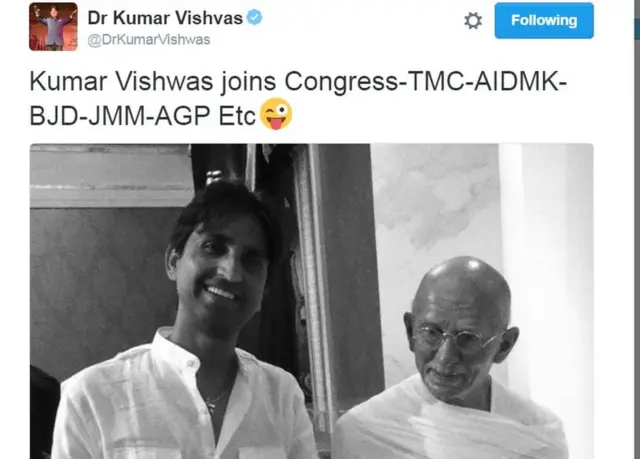The image size is (640, 459).
Task: Click the vertical scrollbar on right edge
Action: point(637,229)
